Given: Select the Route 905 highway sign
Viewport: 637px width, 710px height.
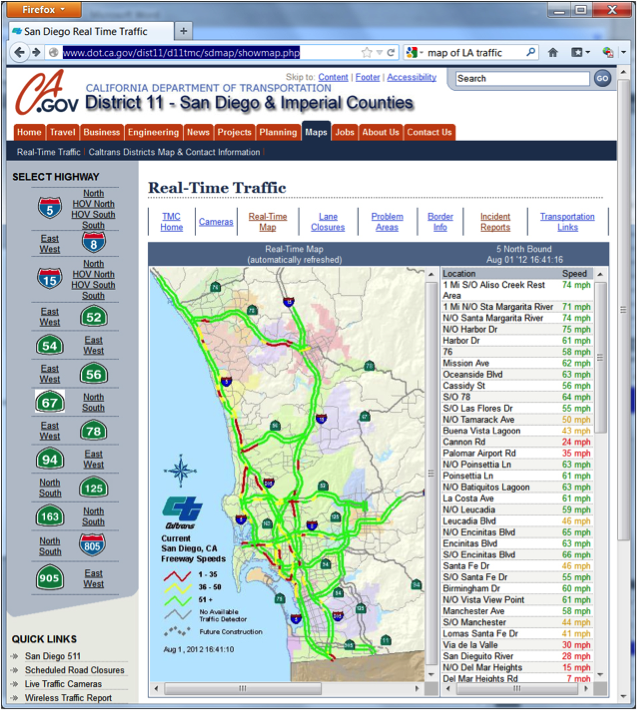Looking at the screenshot, I should (50, 578).
